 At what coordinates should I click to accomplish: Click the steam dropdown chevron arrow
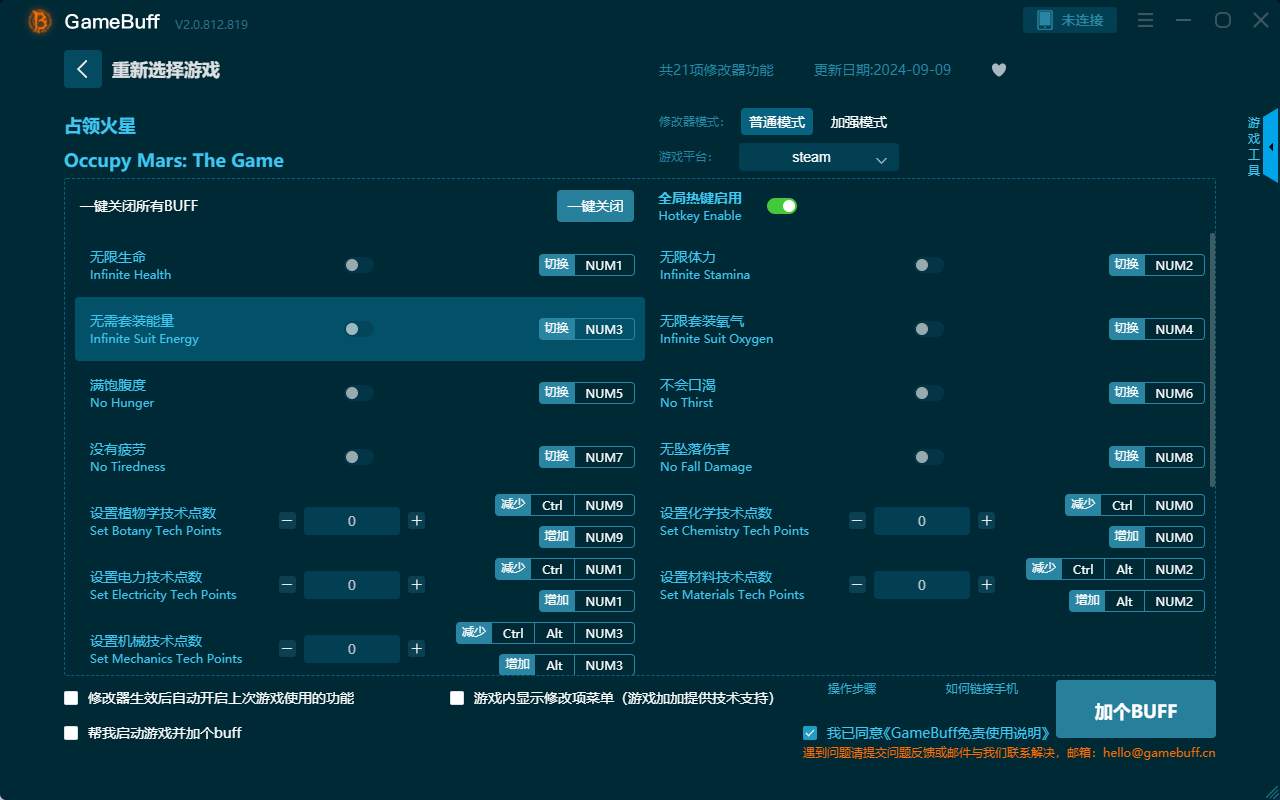[x=881, y=159]
